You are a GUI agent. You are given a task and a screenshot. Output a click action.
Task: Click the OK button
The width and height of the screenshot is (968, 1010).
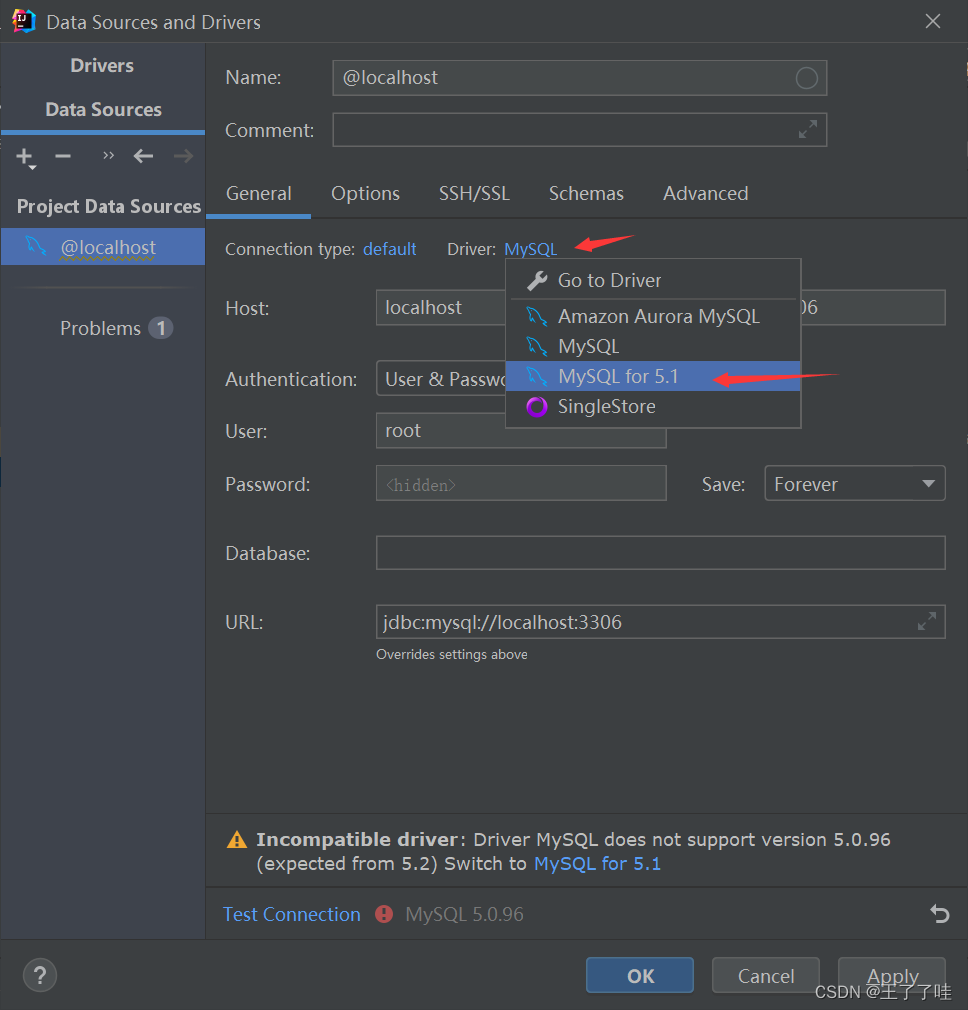[640, 975]
